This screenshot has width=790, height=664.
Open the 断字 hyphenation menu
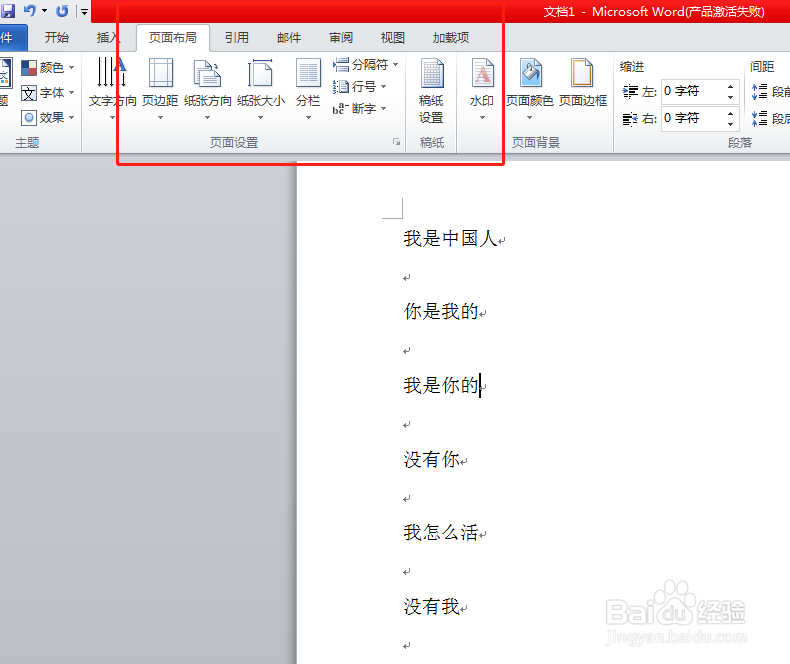click(x=360, y=108)
